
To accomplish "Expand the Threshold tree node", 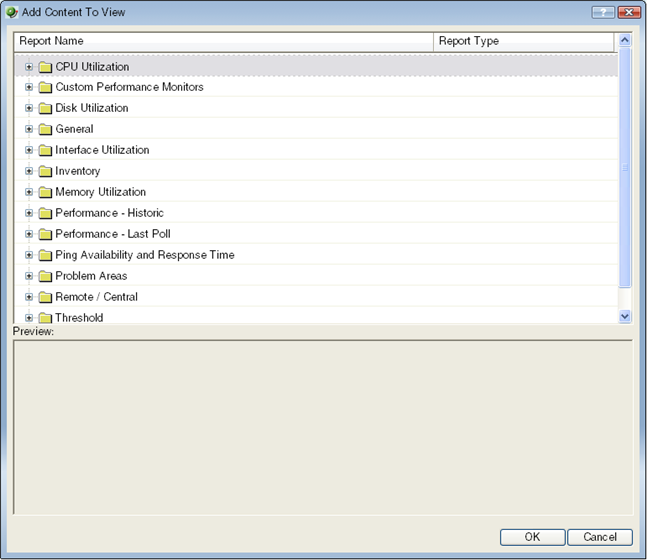I will point(29,318).
